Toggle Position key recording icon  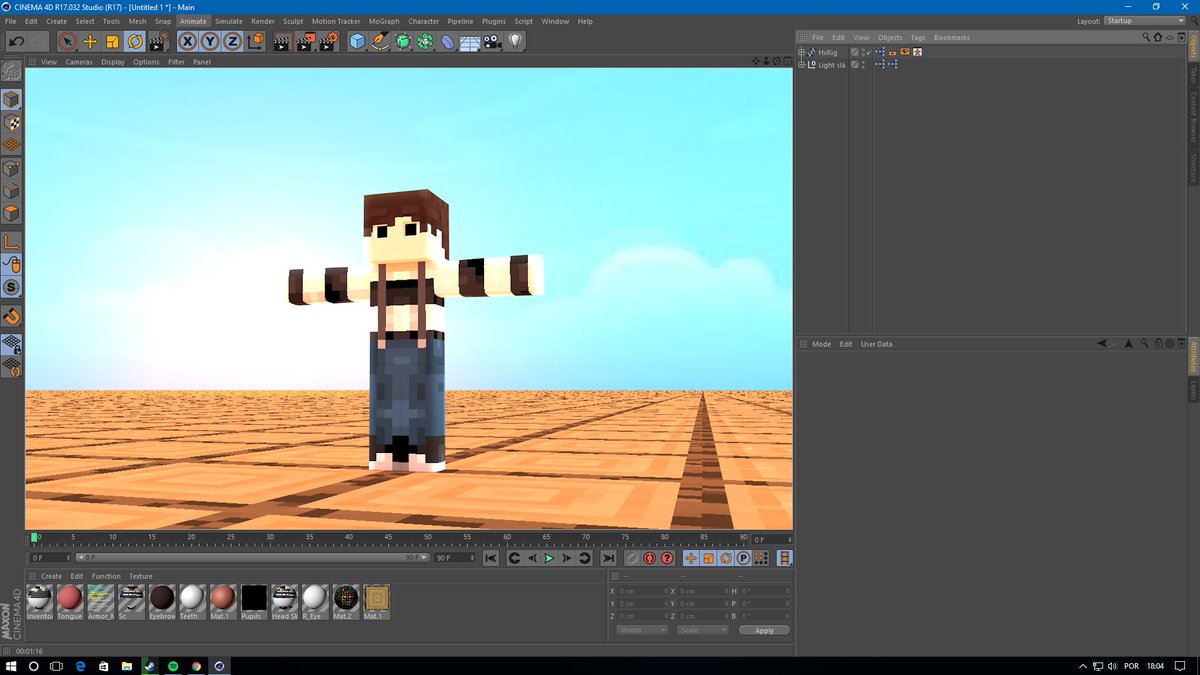click(691, 558)
